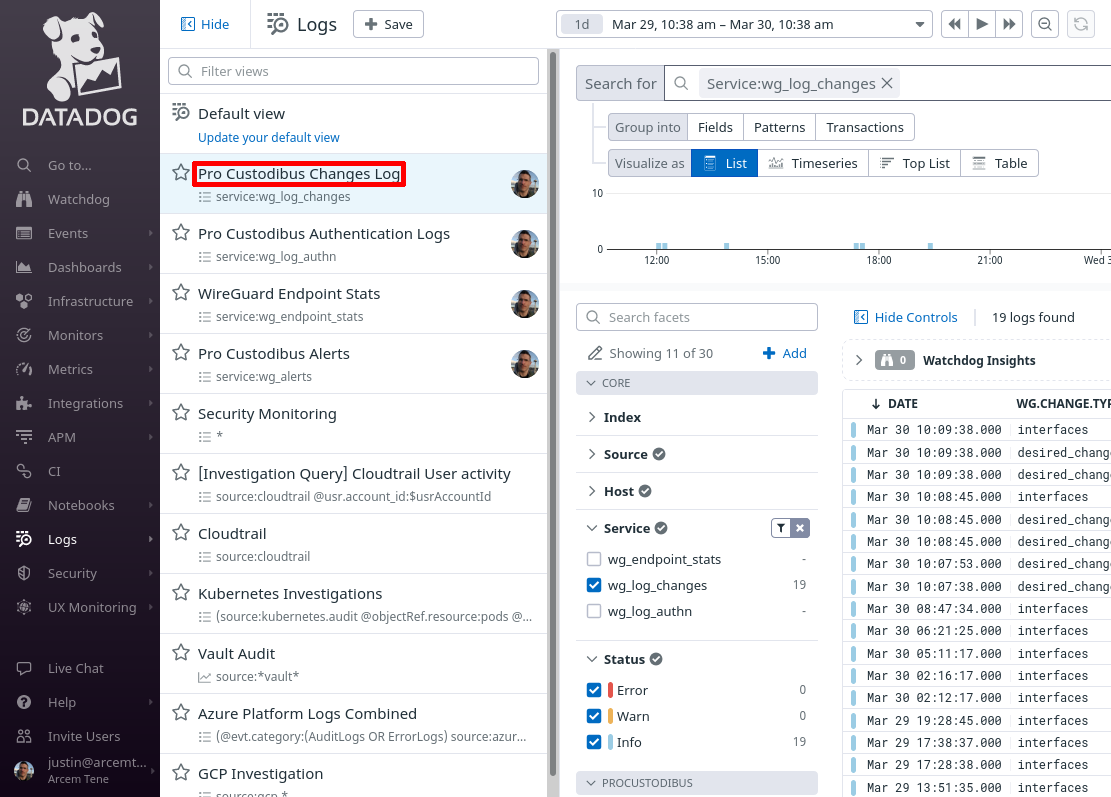
Task: Open the Pro Custodibus Alerts saved view
Action: [x=273, y=354]
